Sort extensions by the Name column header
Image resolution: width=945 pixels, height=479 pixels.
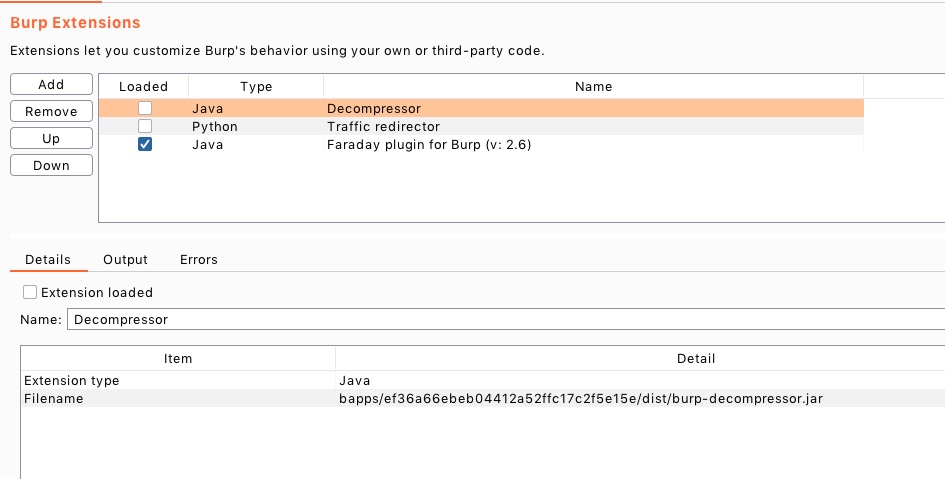coord(593,87)
